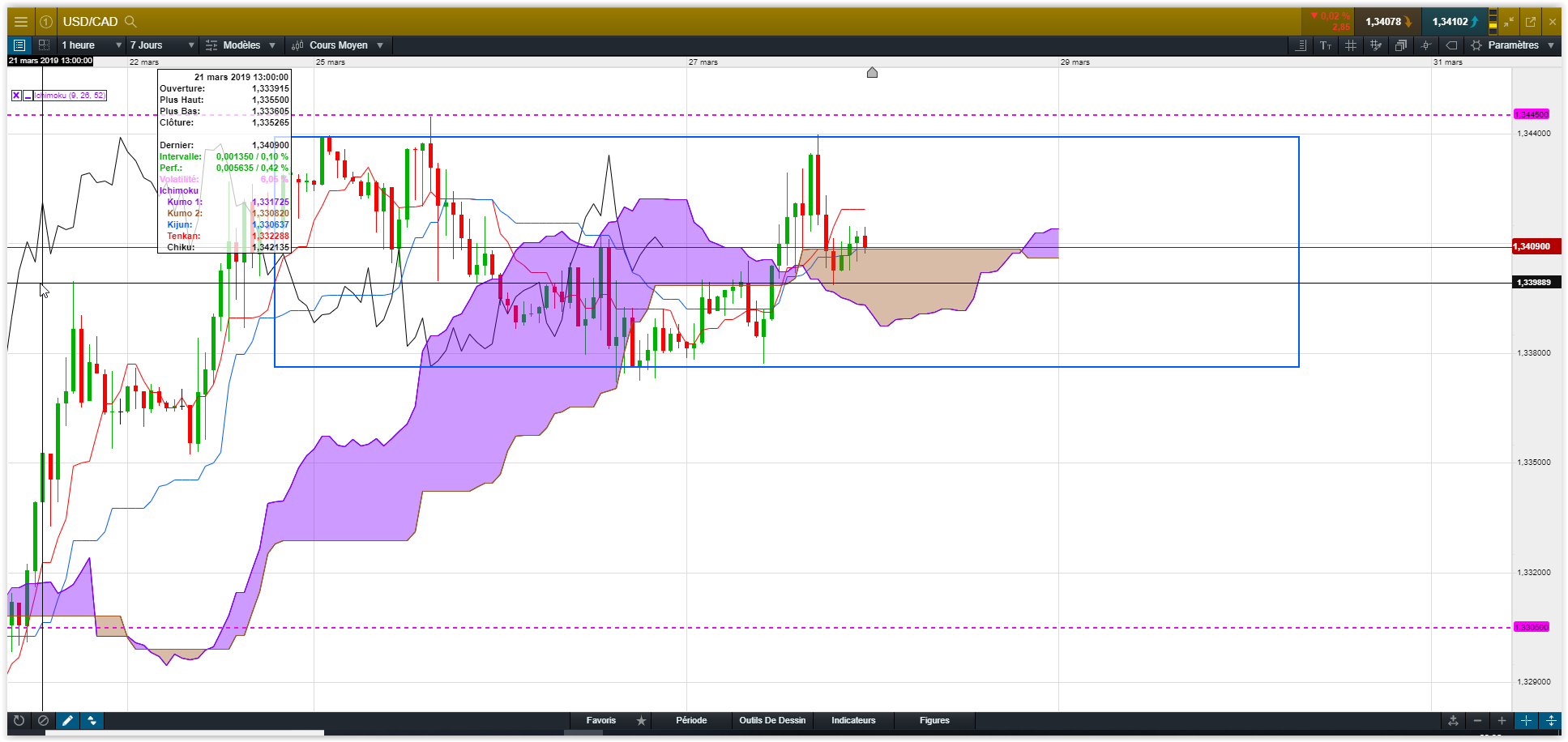Viewport: 1568px width, 742px height.
Task: Click the sell price 1,34078 button
Action: click(1388, 22)
